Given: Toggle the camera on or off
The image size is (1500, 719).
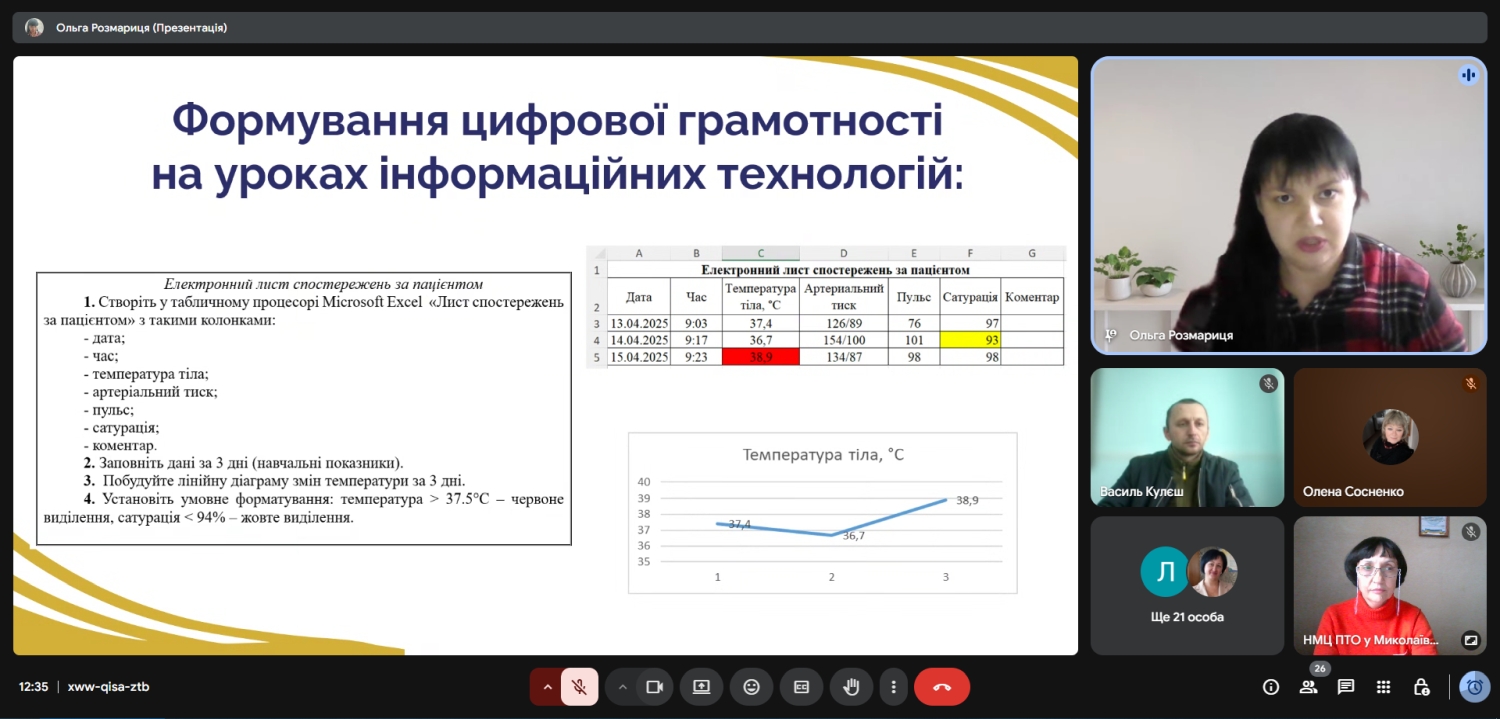Looking at the screenshot, I should (x=655, y=687).
